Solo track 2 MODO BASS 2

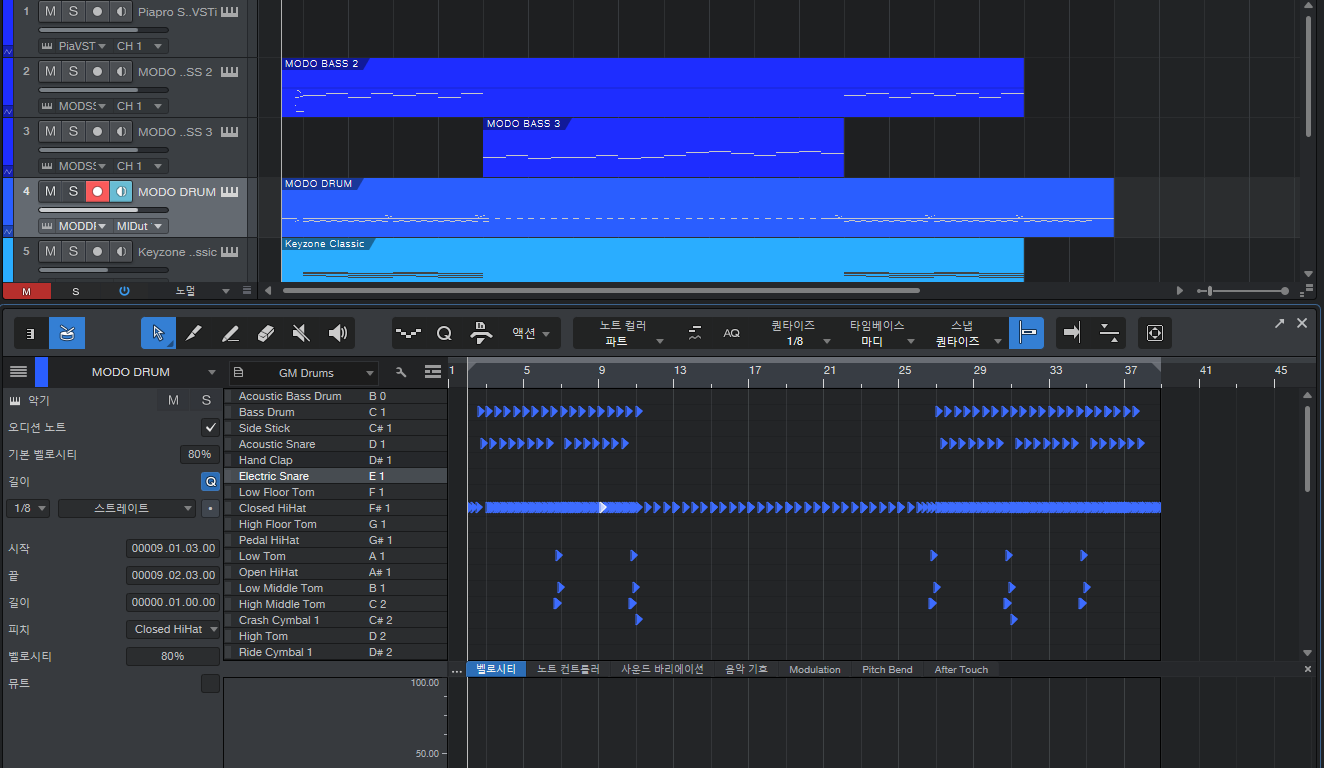pyautogui.click(x=73, y=71)
